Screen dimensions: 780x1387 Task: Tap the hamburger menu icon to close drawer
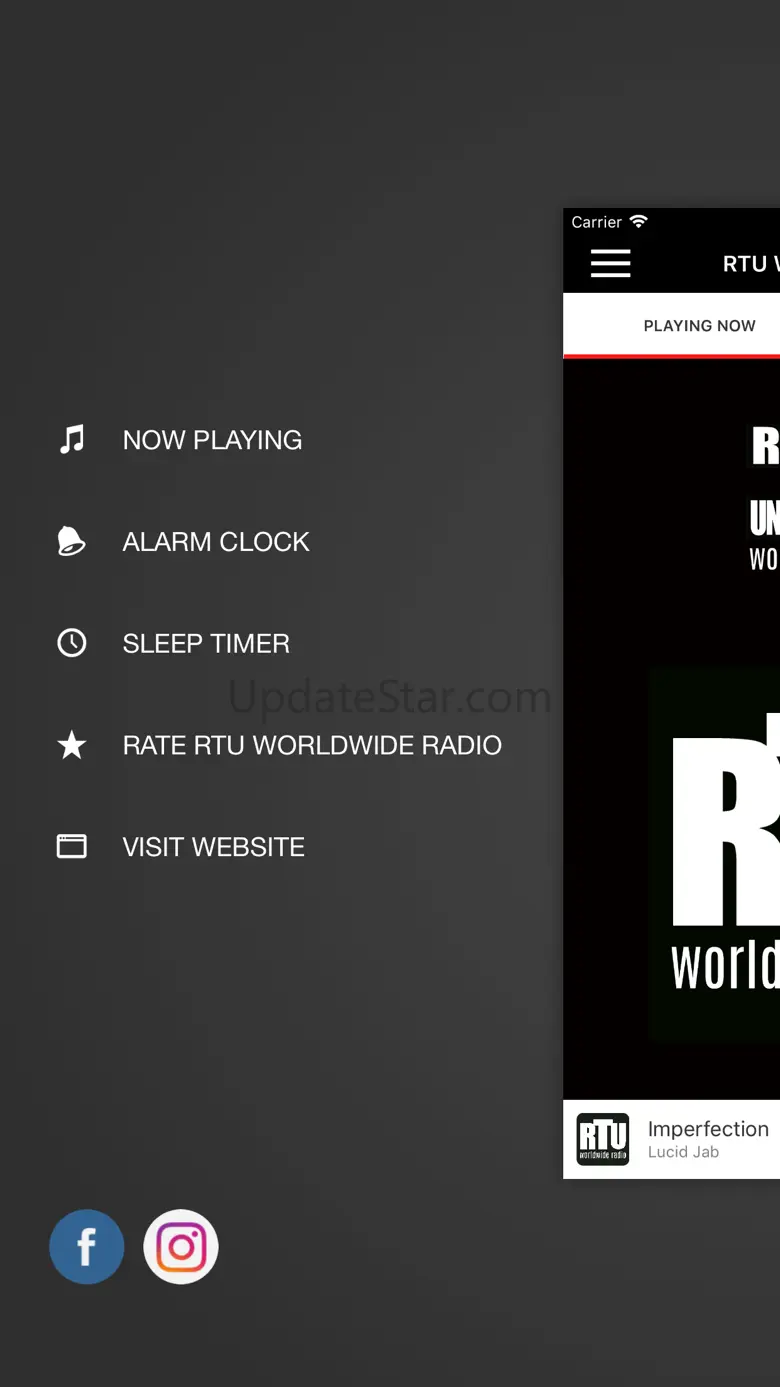click(610, 263)
